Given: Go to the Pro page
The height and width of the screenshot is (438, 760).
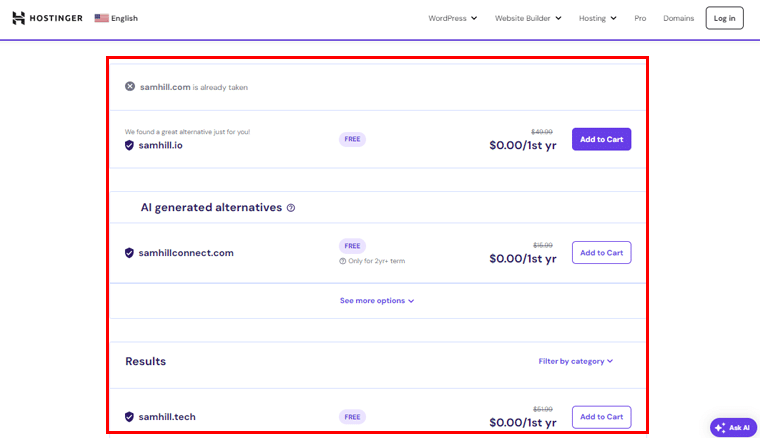Looking at the screenshot, I should tap(640, 18).
